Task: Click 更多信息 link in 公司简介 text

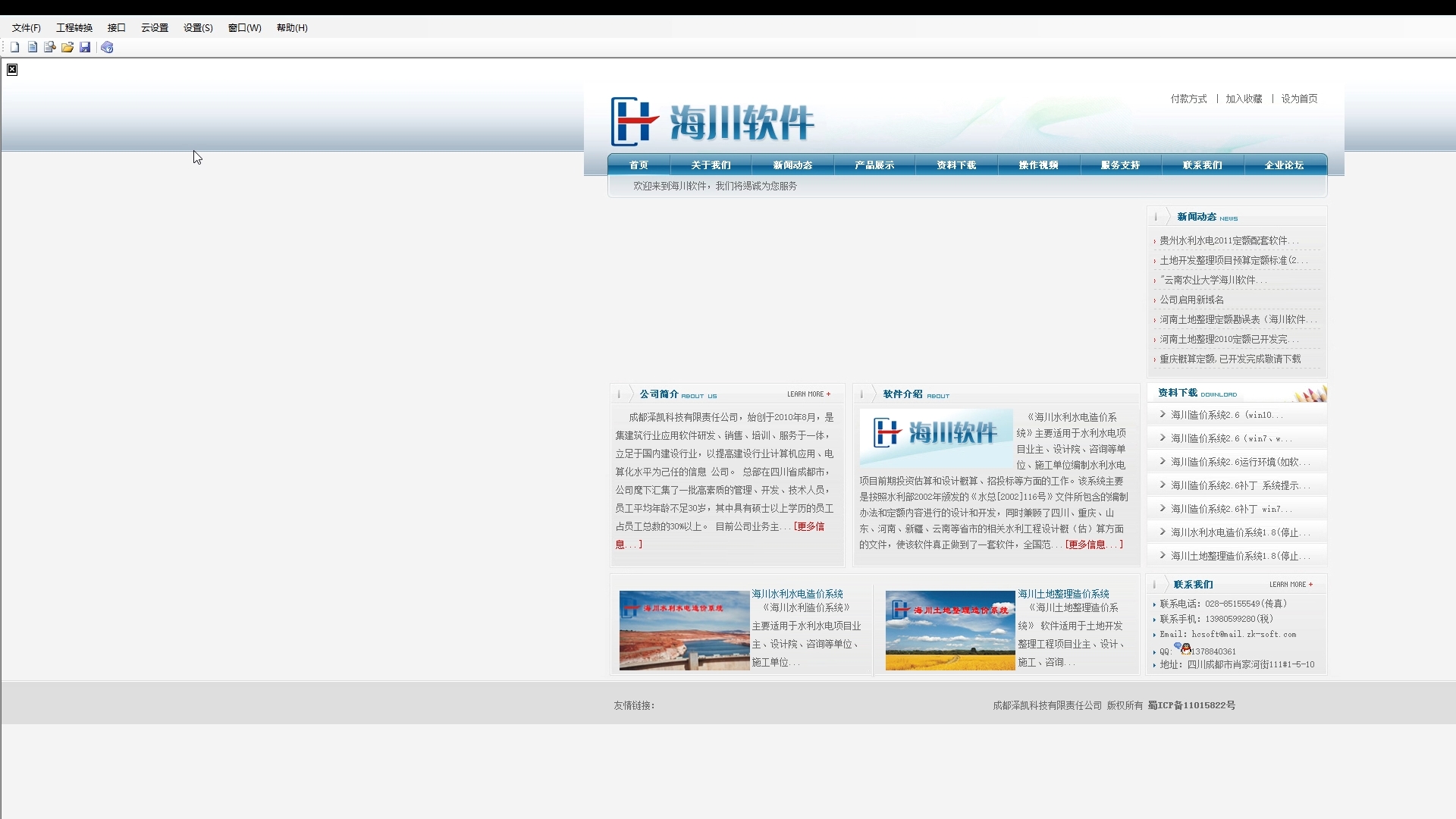Action: click(809, 526)
